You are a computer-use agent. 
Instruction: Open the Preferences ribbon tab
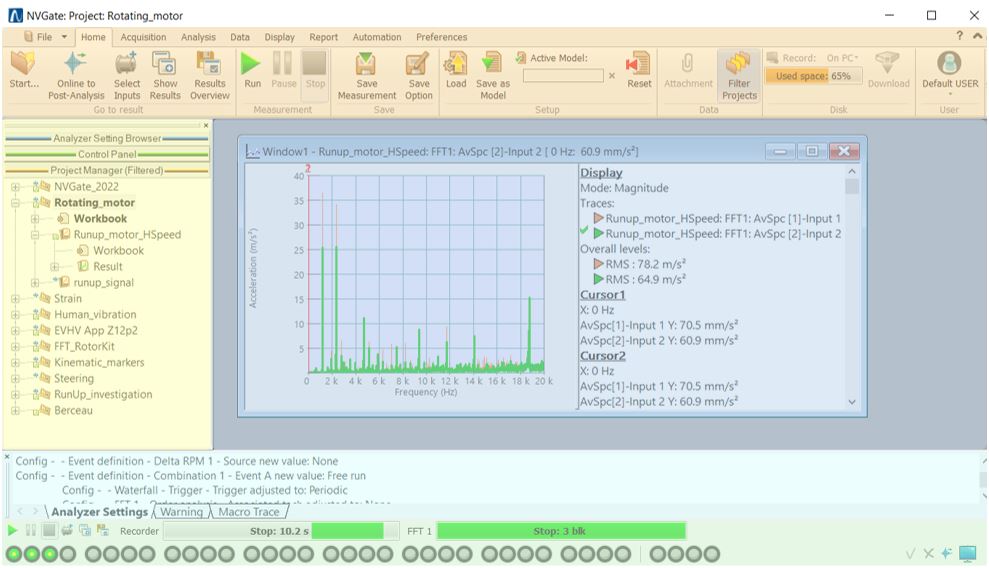point(442,37)
